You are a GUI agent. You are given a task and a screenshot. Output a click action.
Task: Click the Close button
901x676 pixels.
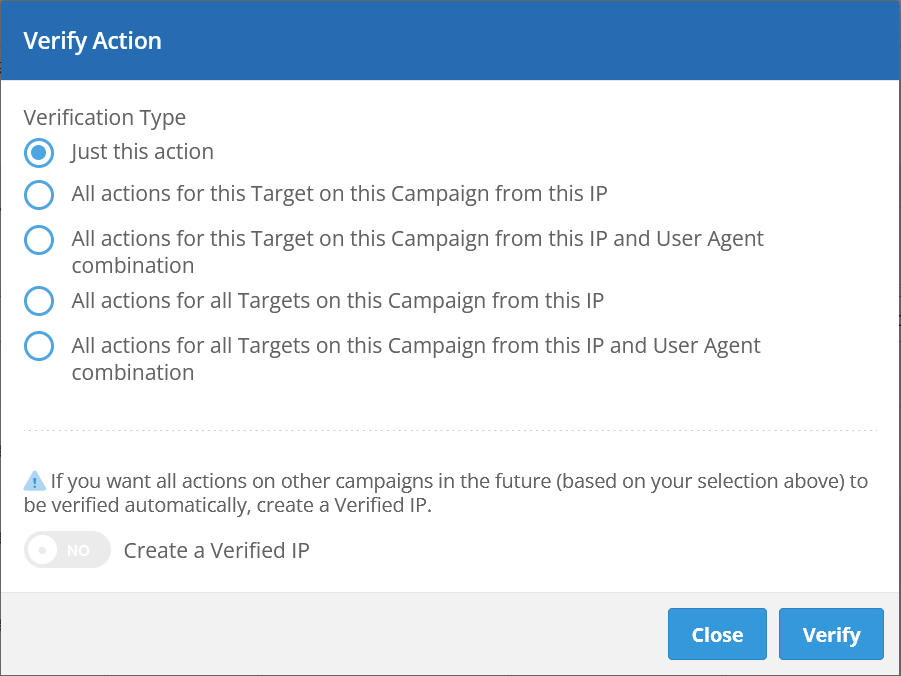717,634
